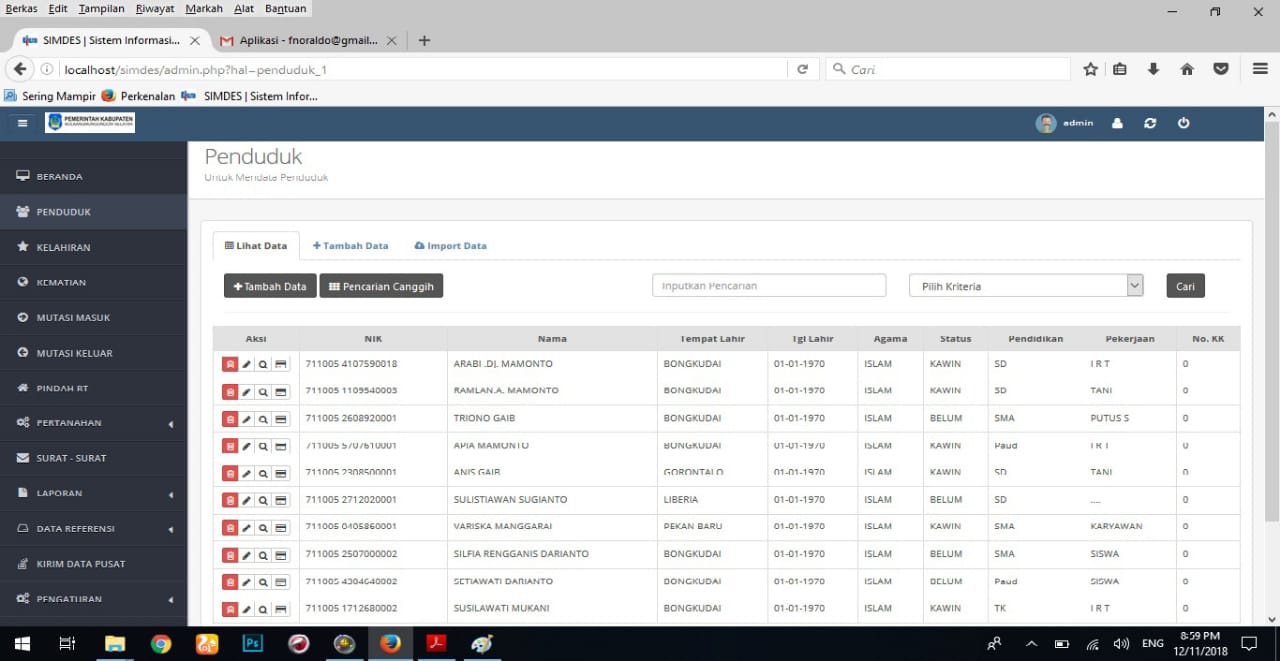Click the pencil edit icon in RAMLAN.A. MAMONTO's row
Screen dimensions: 1280x661
click(247, 392)
